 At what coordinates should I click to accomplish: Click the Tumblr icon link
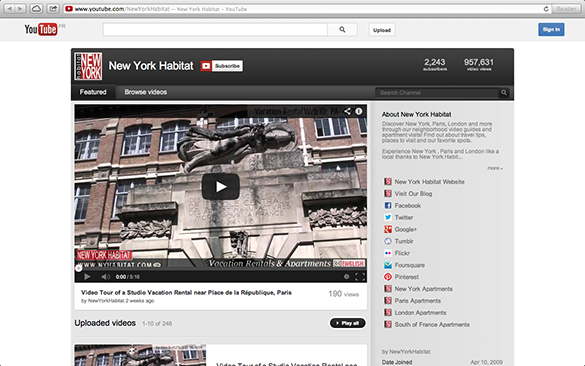(x=388, y=241)
